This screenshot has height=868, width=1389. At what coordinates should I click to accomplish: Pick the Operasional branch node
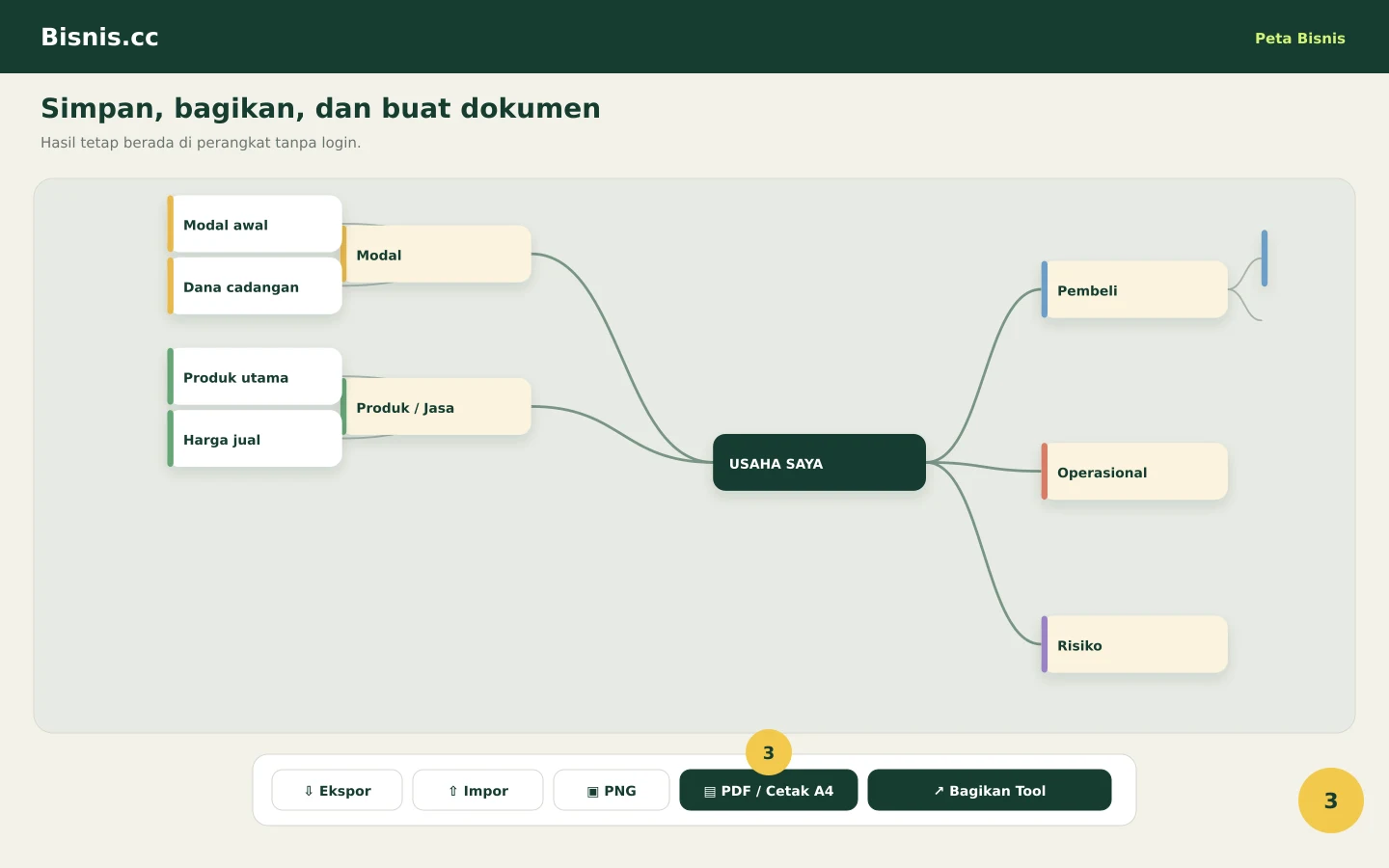coord(1134,472)
